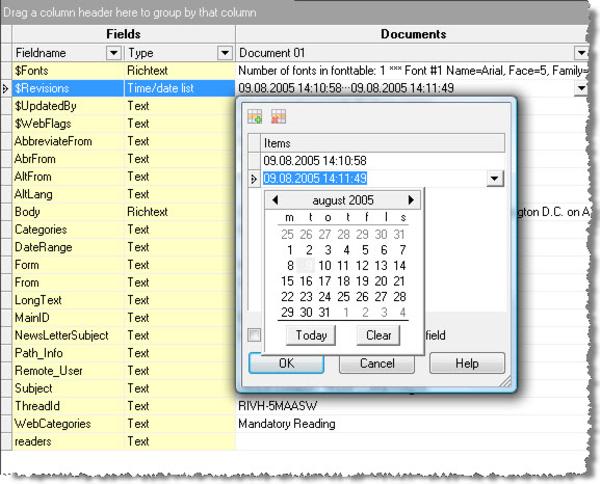Open date dropdown for 09.08.2005 14:11:49 item
600x484 pixels.
point(495,178)
